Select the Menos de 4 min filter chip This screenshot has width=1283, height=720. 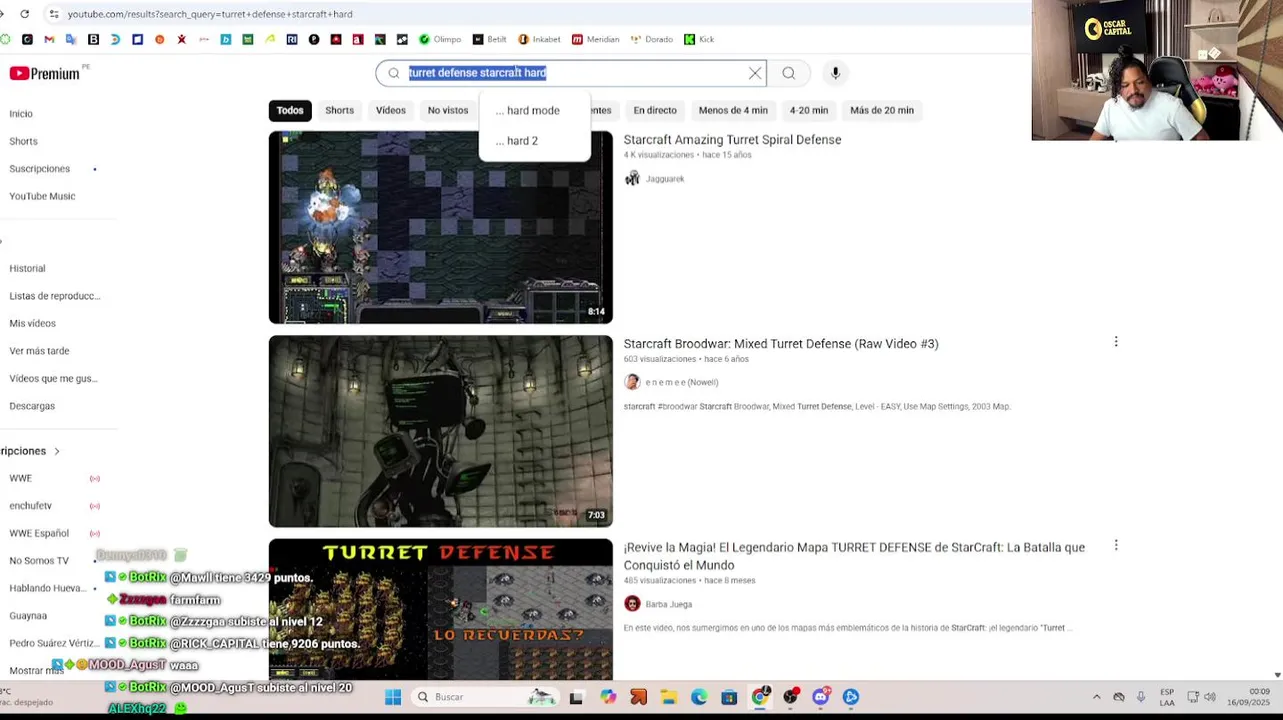coord(733,111)
